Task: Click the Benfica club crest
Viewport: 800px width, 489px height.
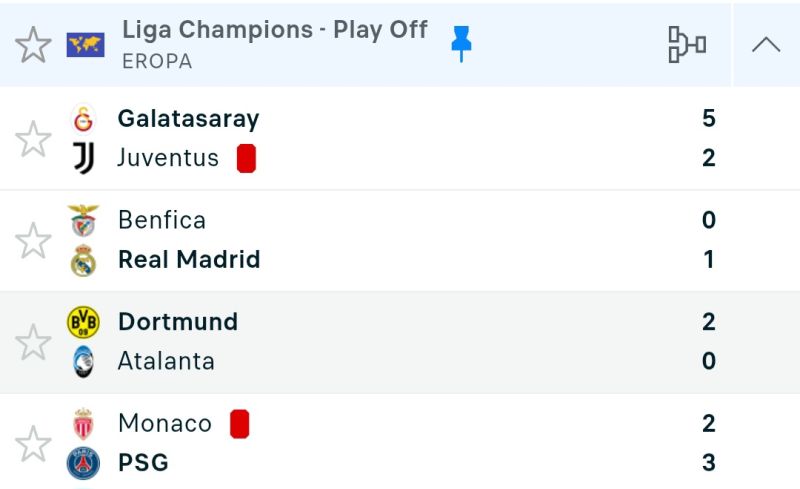Action: point(84,221)
